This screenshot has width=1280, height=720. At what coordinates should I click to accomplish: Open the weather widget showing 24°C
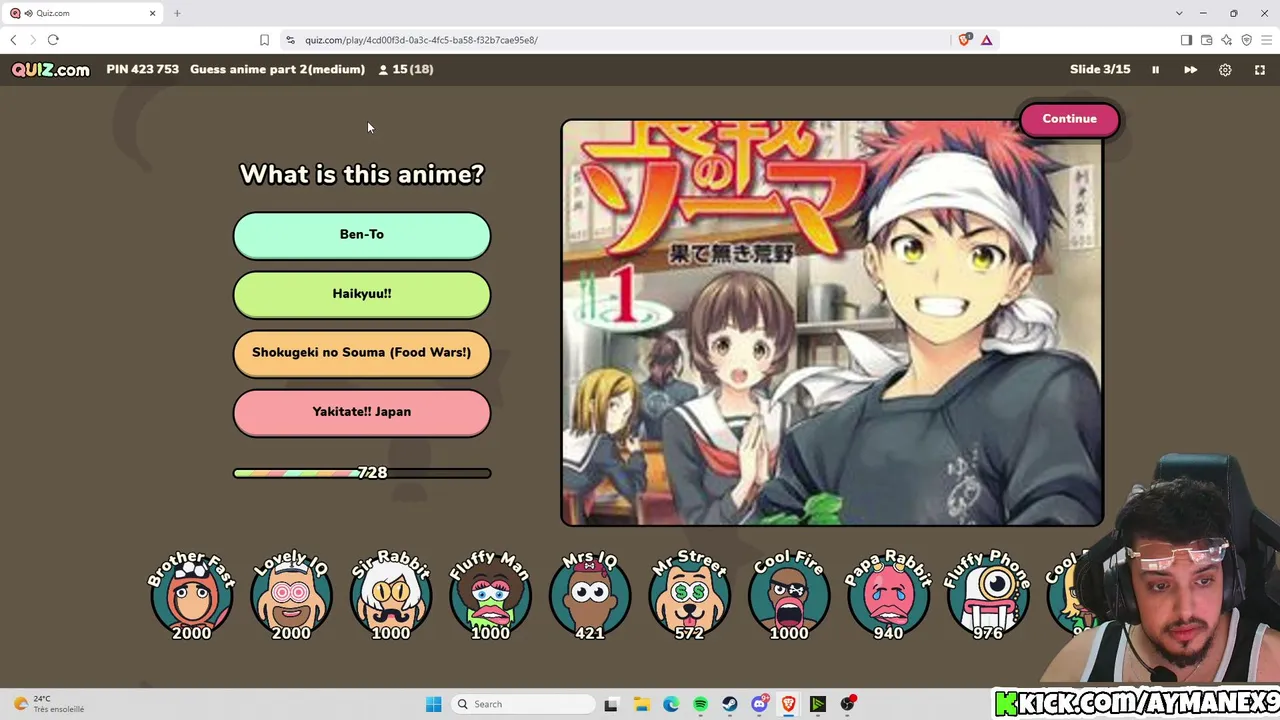click(x=48, y=704)
